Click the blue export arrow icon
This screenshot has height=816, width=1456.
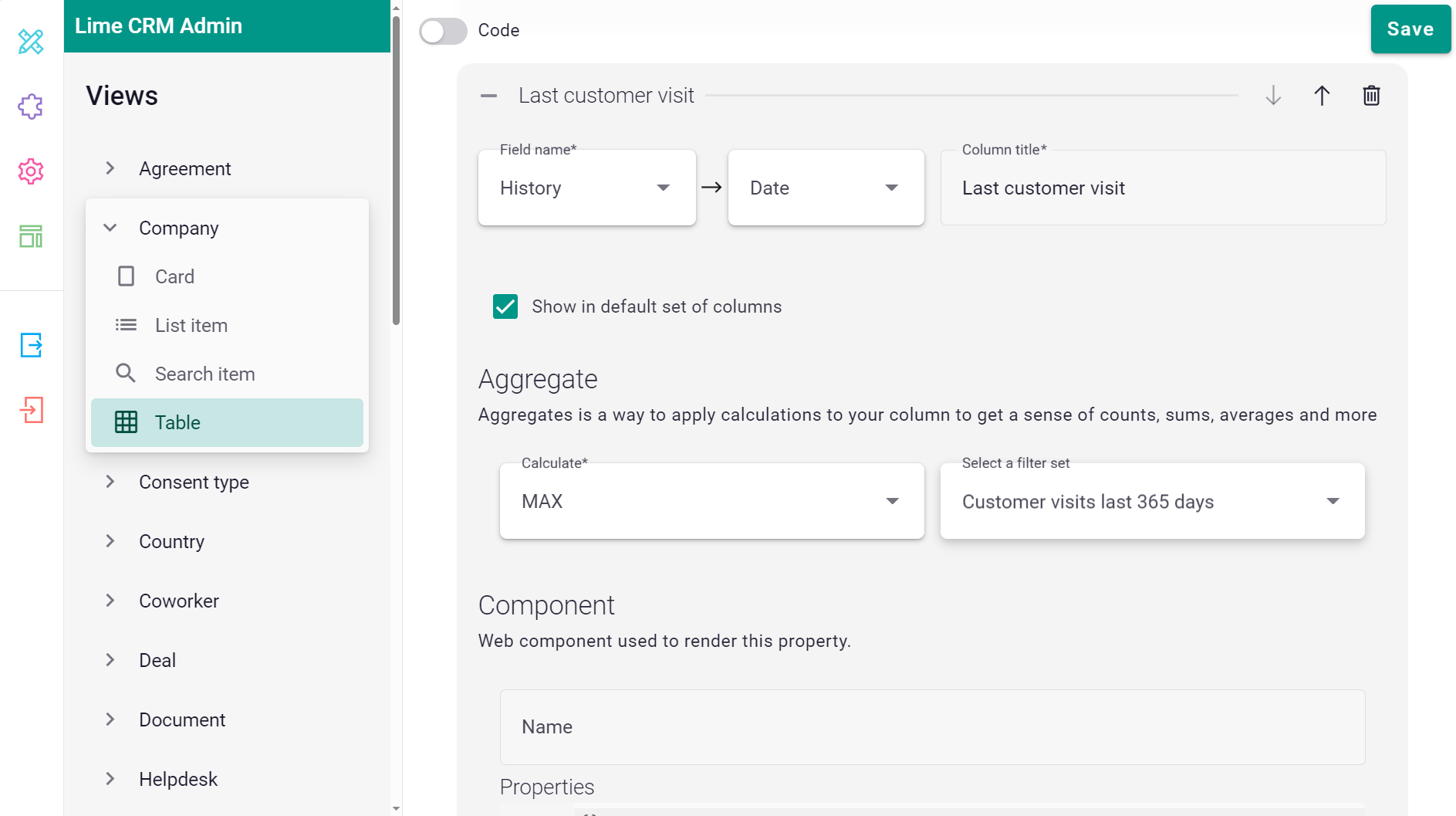pyautogui.click(x=31, y=345)
